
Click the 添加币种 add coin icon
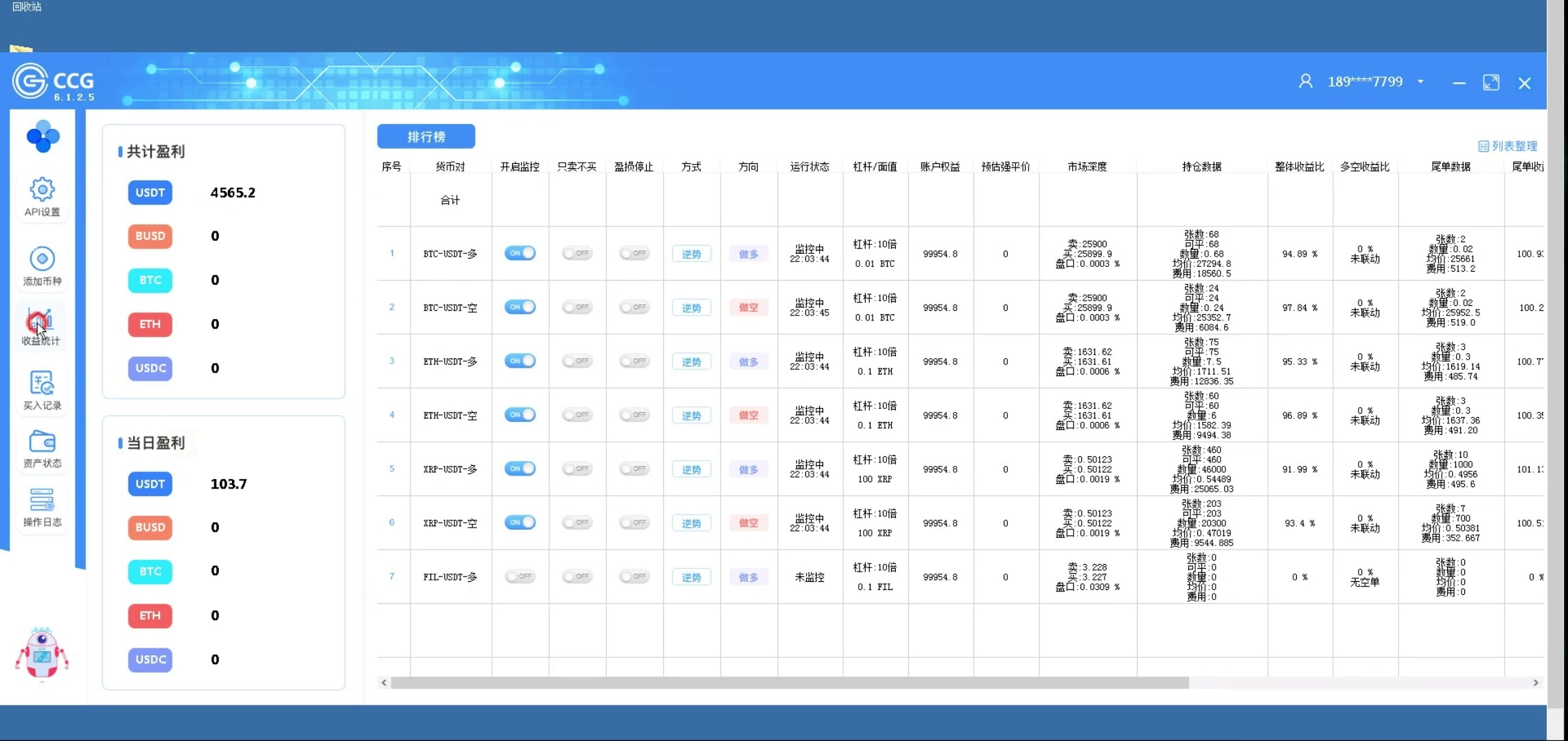[42, 259]
